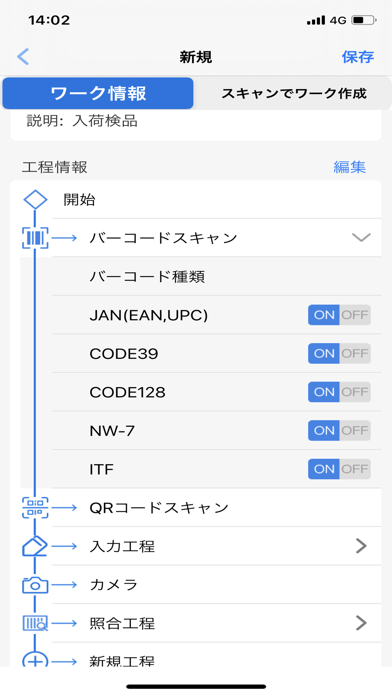Click the 入力工程 pencil icon

click(35, 546)
